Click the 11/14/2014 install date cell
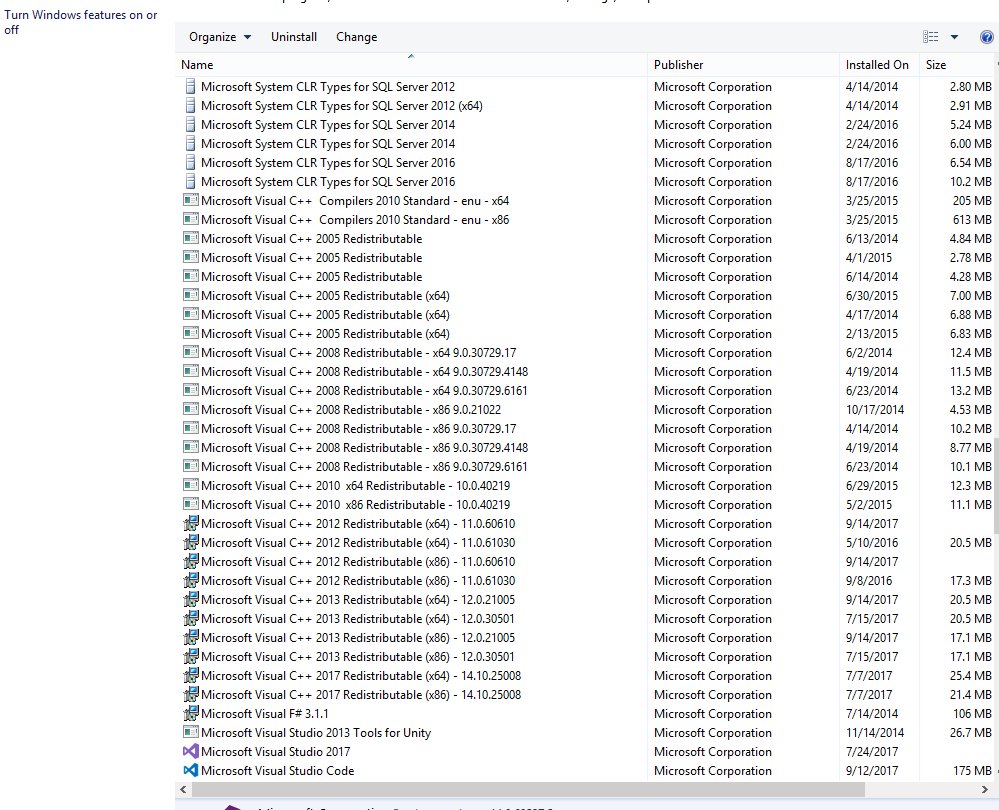Image resolution: width=999 pixels, height=810 pixels. (x=875, y=732)
